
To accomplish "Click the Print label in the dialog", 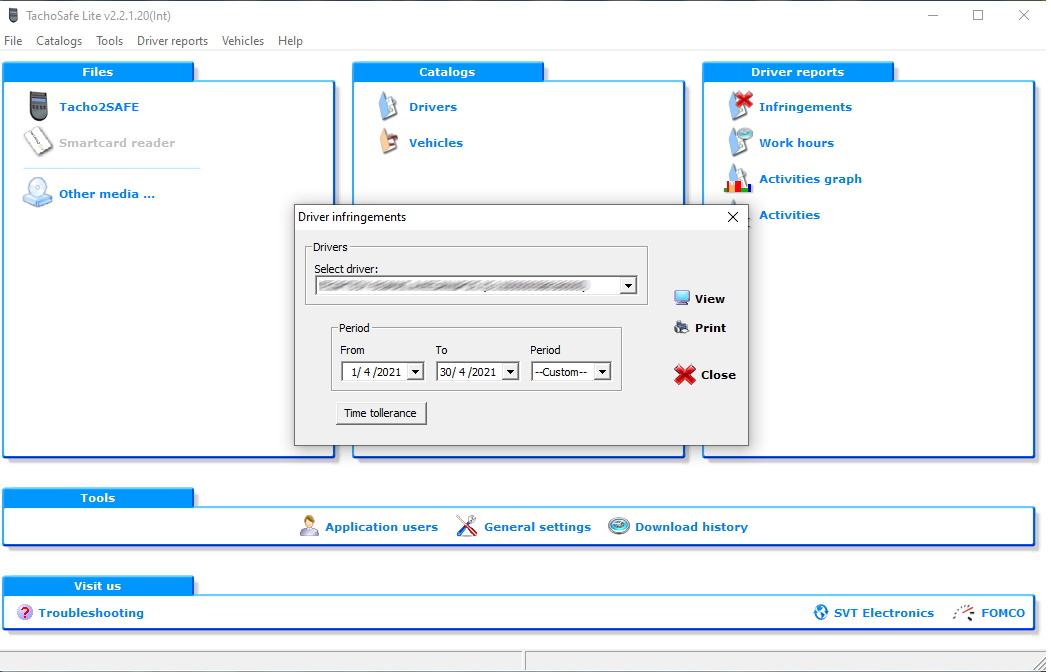I will point(710,328).
